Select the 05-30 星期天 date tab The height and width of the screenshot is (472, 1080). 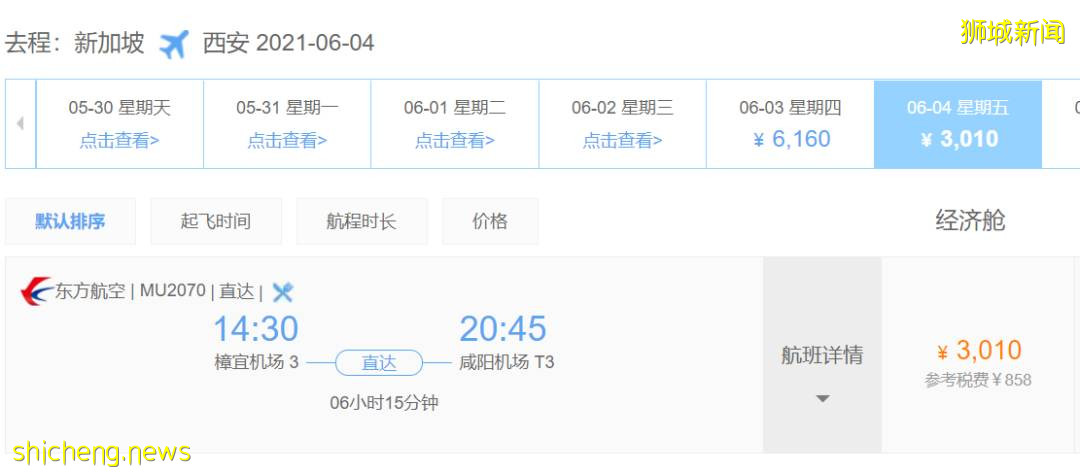pos(119,124)
